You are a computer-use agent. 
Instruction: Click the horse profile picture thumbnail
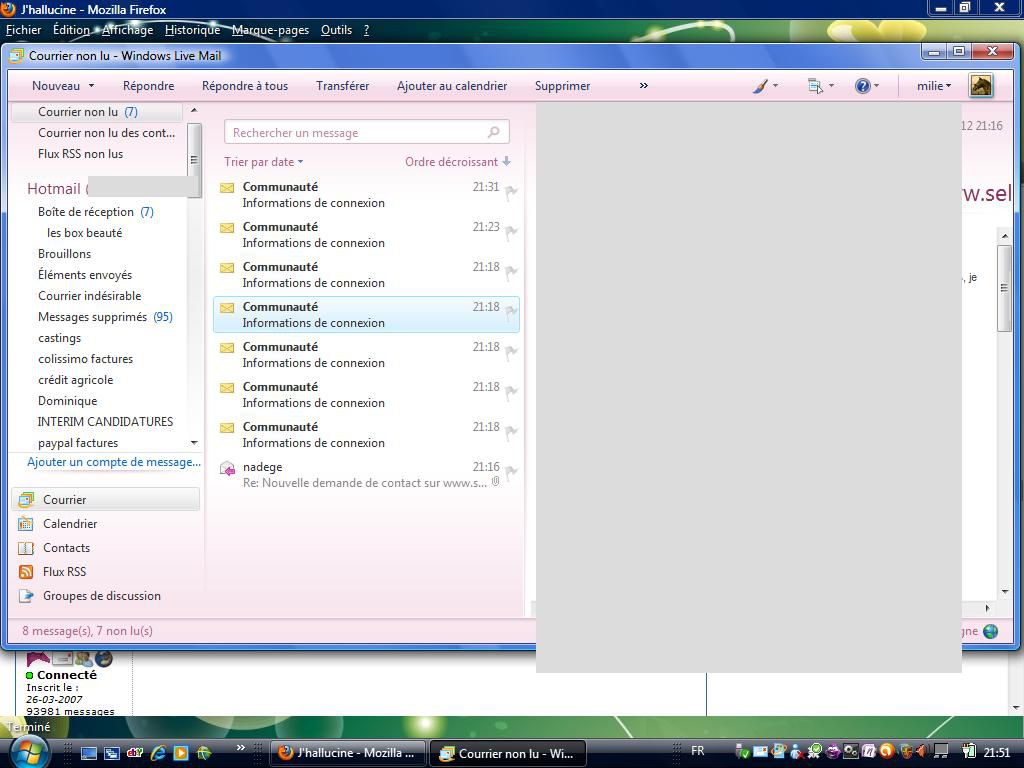pyautogui.click(x=980, y=86)
